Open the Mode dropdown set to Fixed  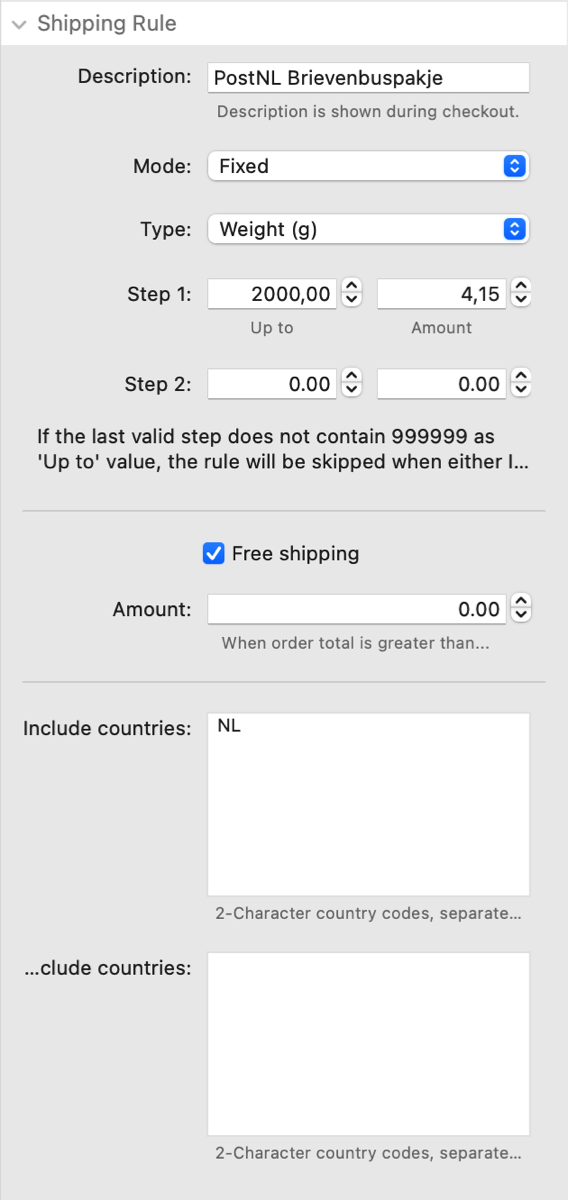[368, 166]
